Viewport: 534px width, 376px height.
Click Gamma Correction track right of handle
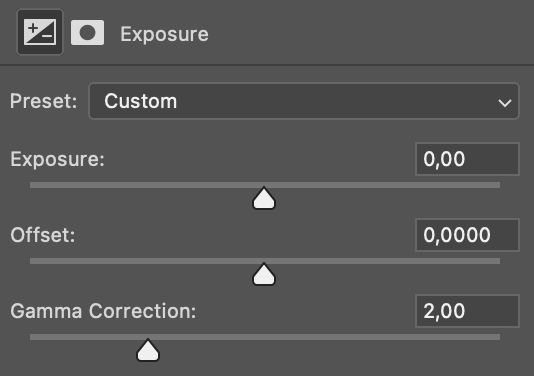pyautogui.click(x=330, y=337)
